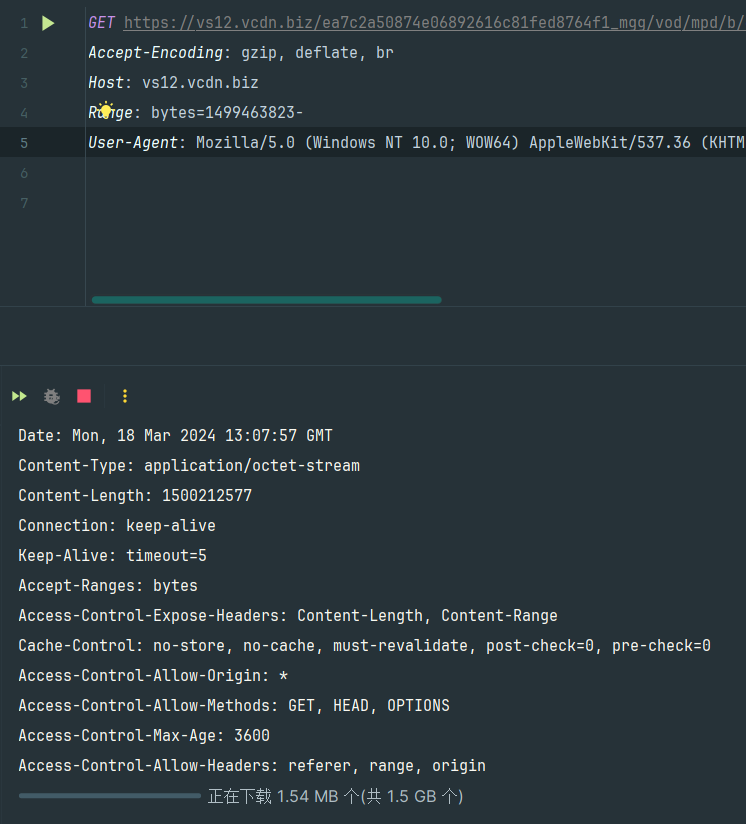Open the three-dot more actions menu
This screenshot has width=746, height=824.
[x=125, y=396]
